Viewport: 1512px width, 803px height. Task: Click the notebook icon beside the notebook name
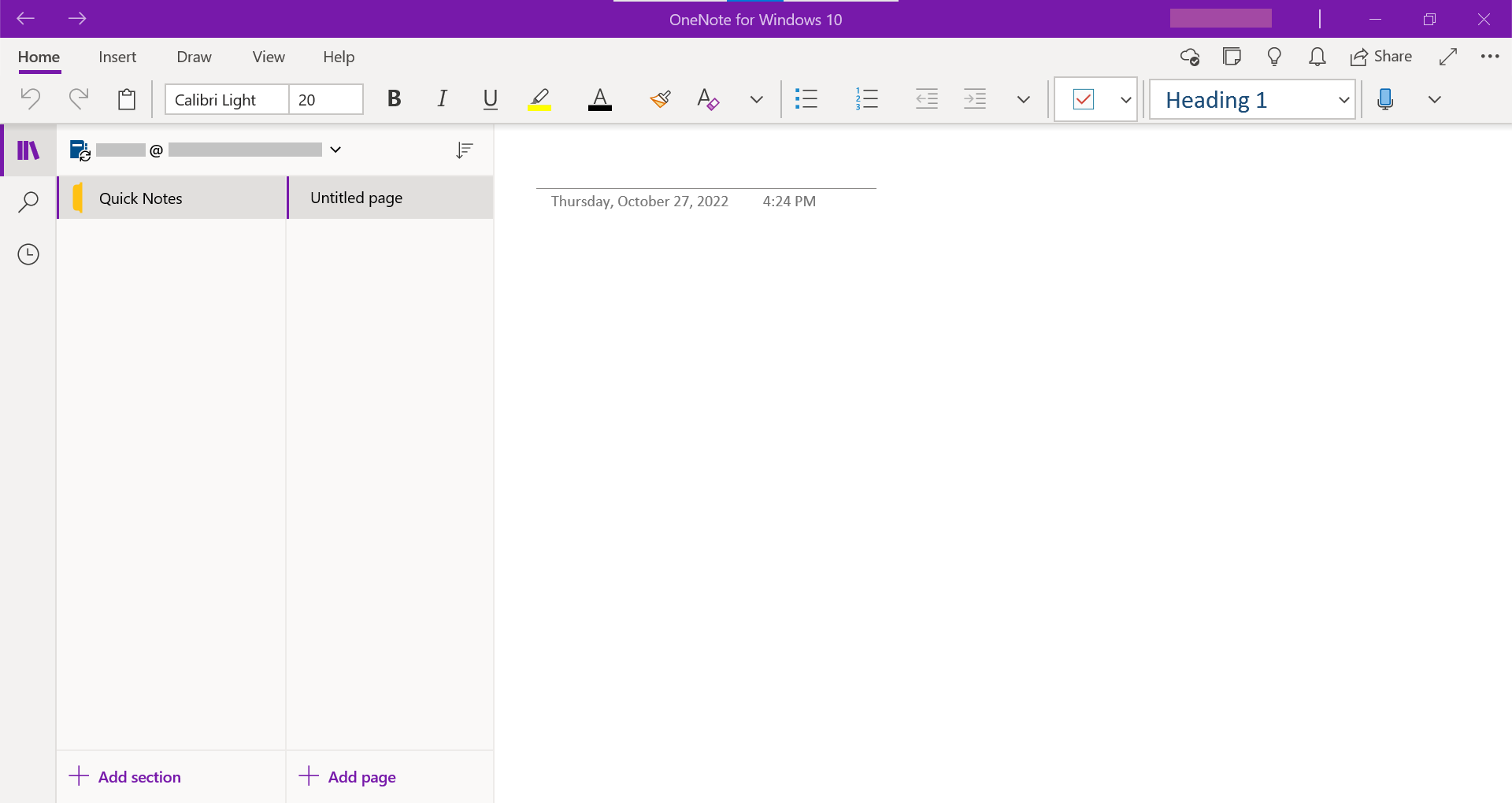(80, 150)
